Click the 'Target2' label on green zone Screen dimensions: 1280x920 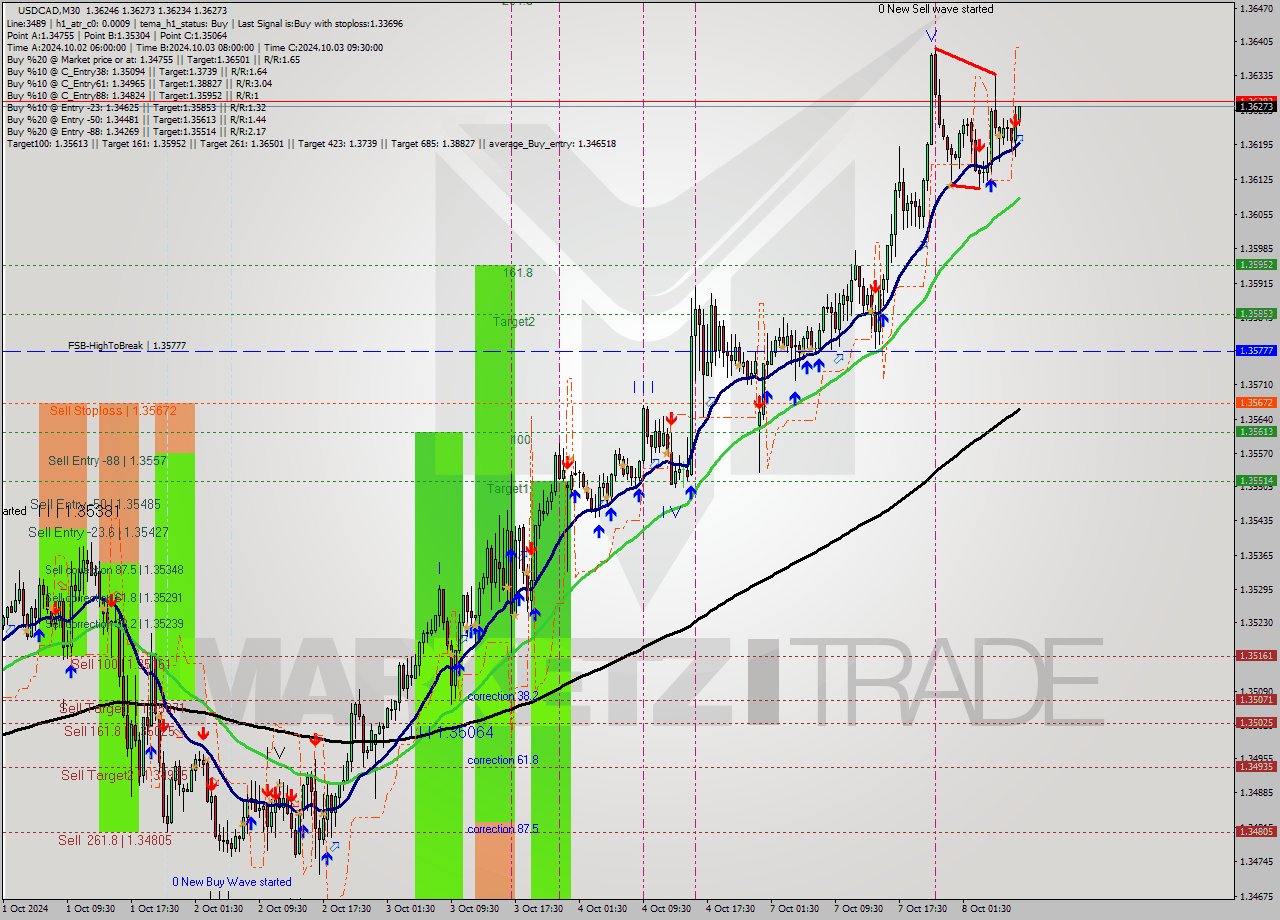point(513,322)
